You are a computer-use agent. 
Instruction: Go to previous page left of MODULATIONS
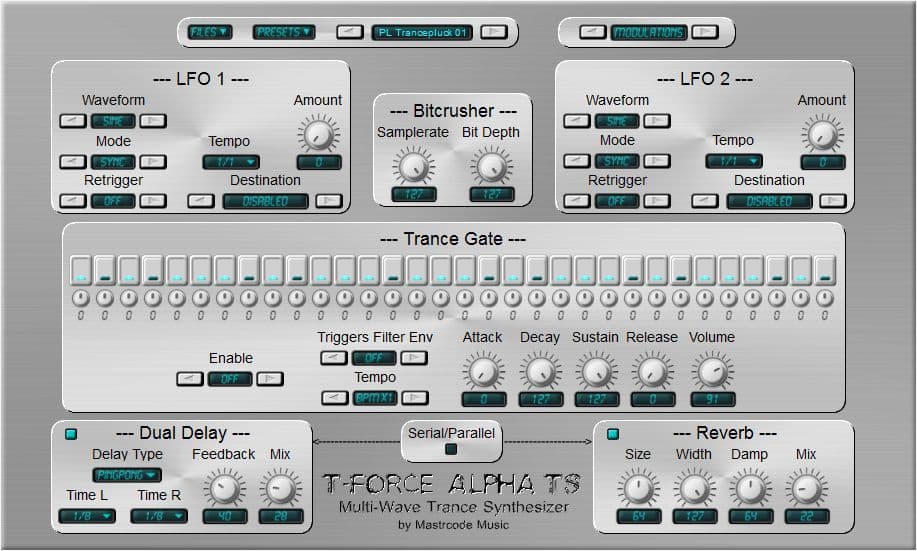point(592,32)
